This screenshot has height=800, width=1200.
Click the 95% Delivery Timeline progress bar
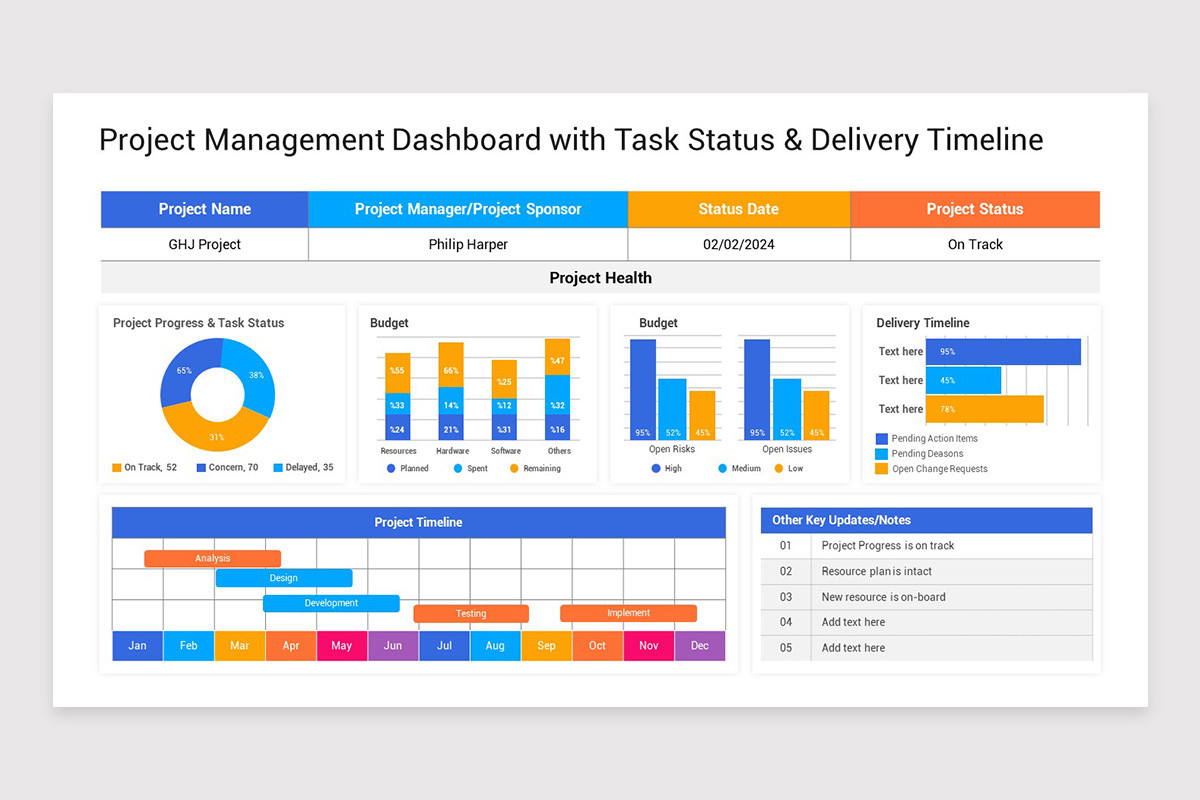(x=1003, y=351)
